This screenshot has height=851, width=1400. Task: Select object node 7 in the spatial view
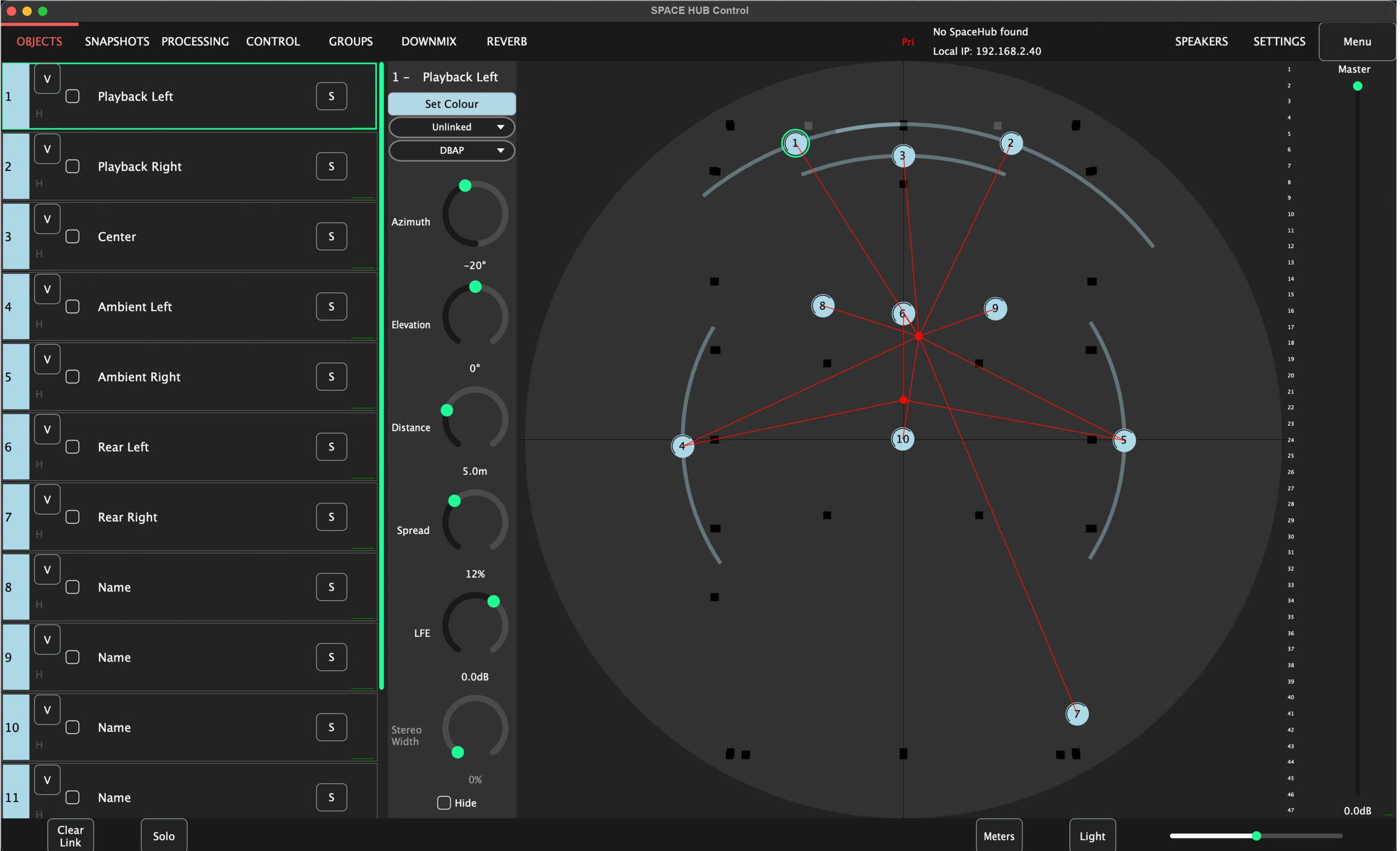[1077, 713]
